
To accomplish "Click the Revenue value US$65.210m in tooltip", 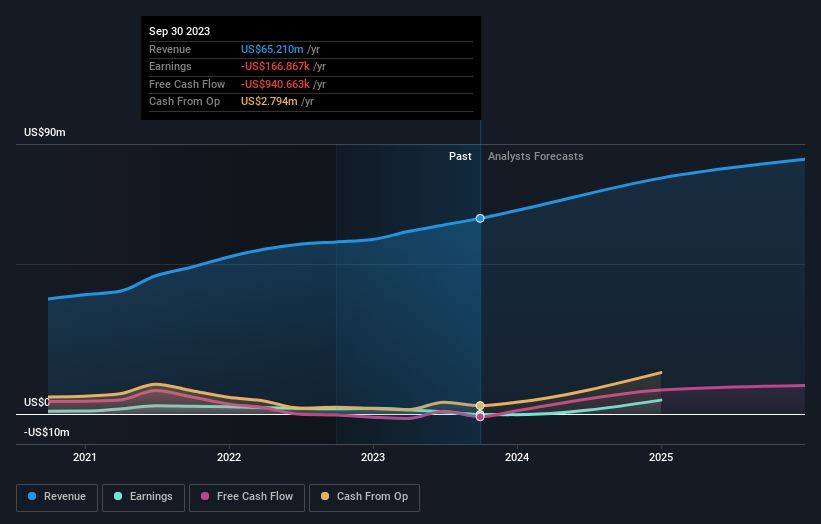I will click(272, 49).
